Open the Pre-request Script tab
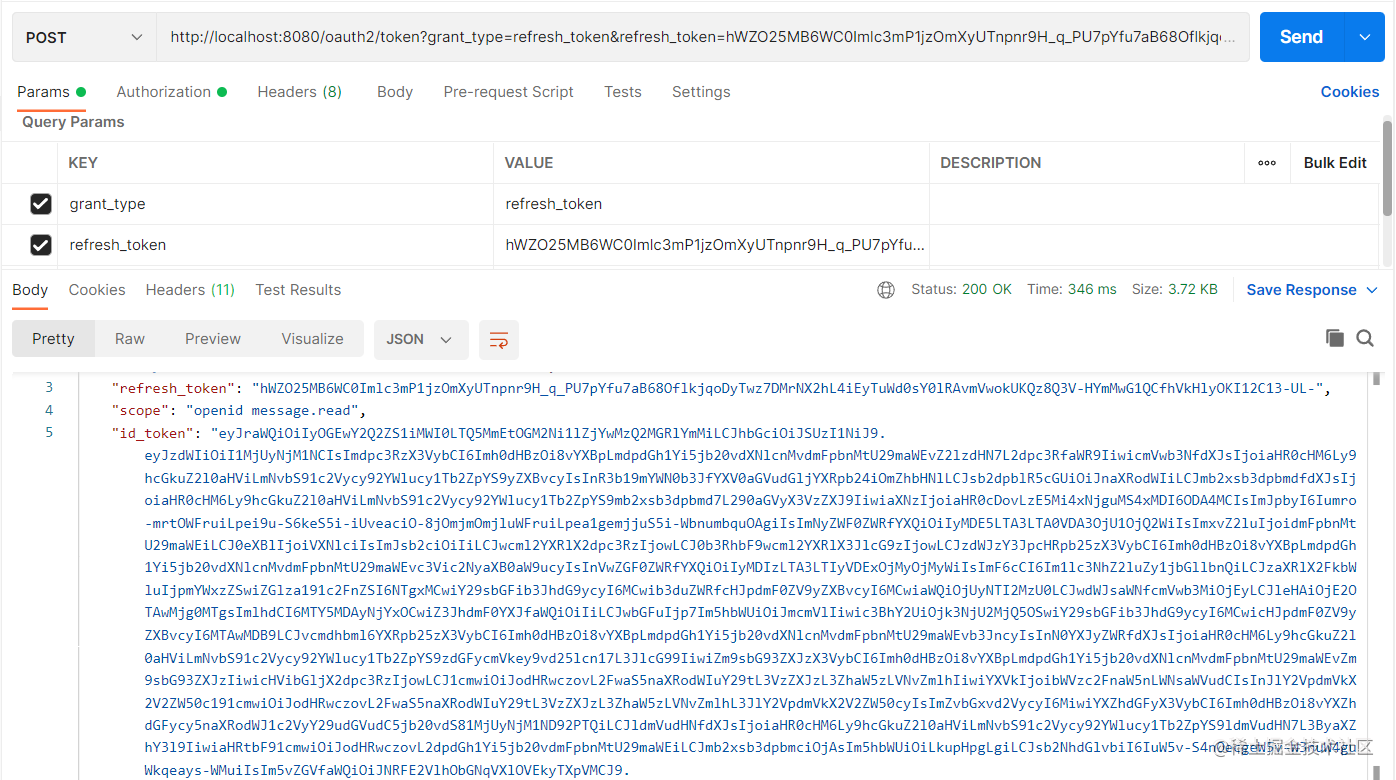Viewport: 1396px width, 780px height. click(x=508, y=92)
